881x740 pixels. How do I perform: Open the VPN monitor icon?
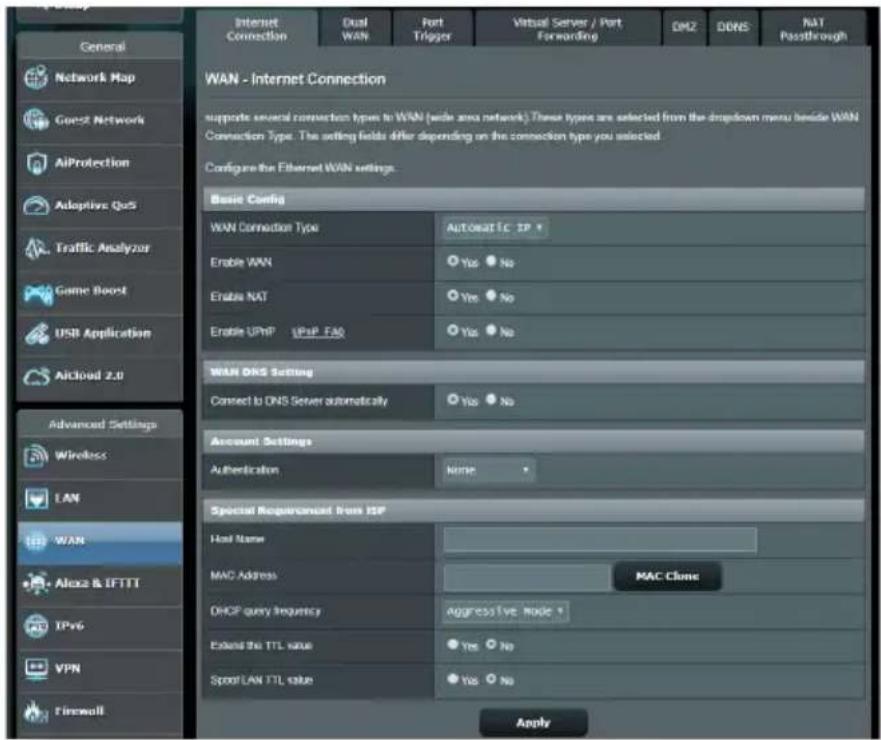point(37,669)
